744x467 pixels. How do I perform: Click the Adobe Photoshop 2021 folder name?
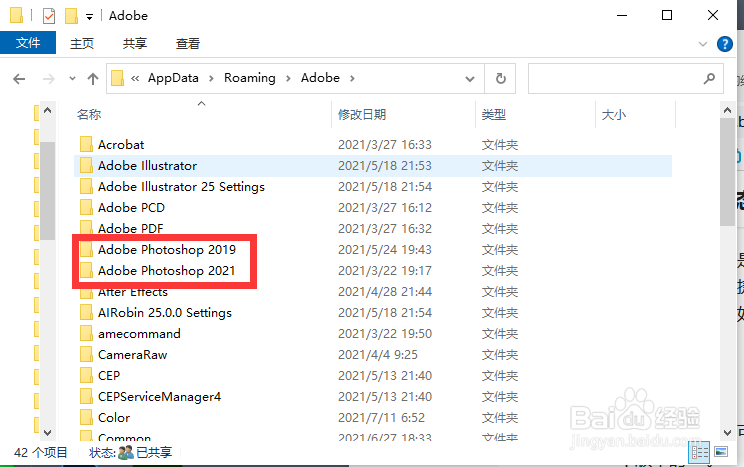click(167, 271)
